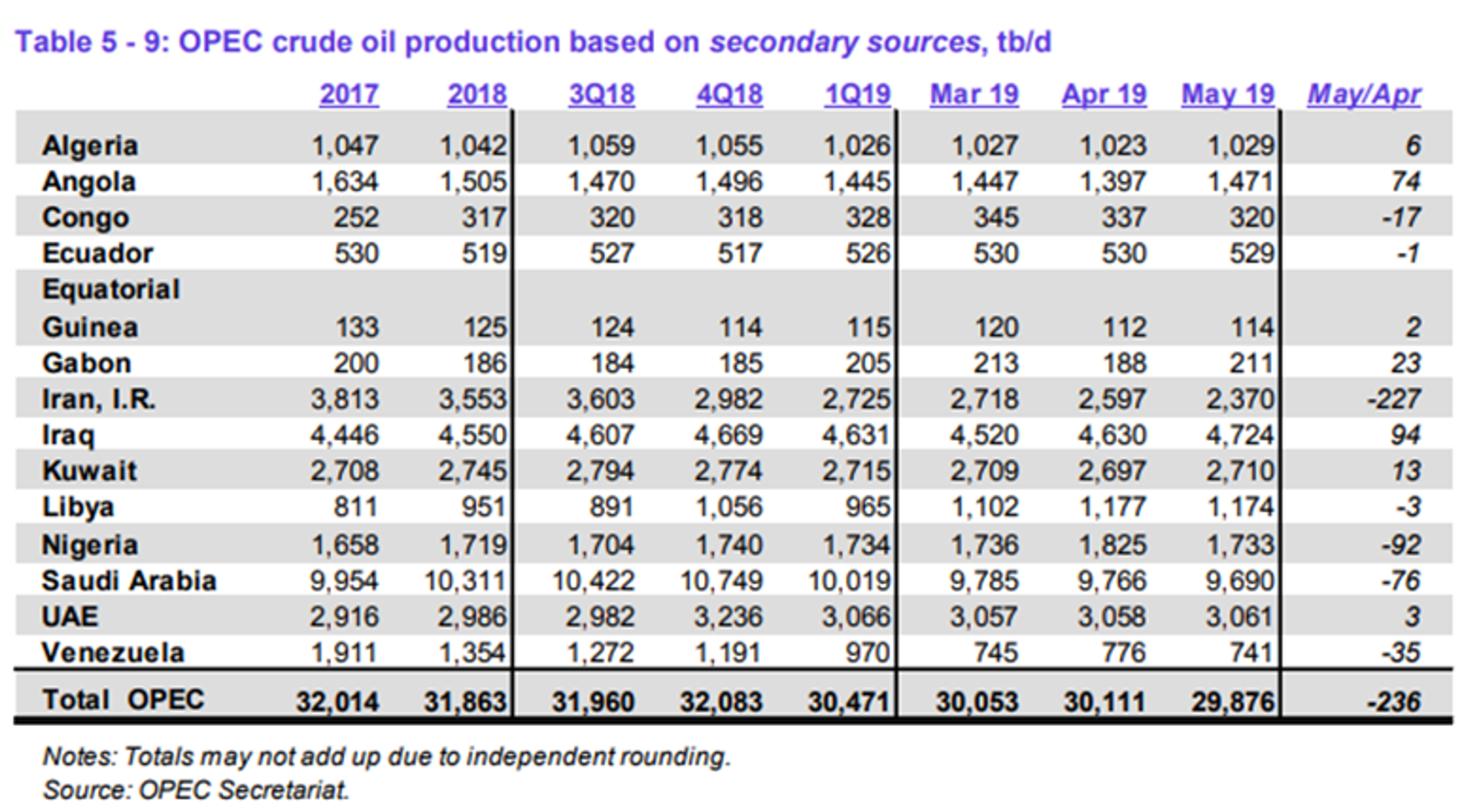Click Kuwait's 3Q18 value 2,794

click(x=601, y=471)
